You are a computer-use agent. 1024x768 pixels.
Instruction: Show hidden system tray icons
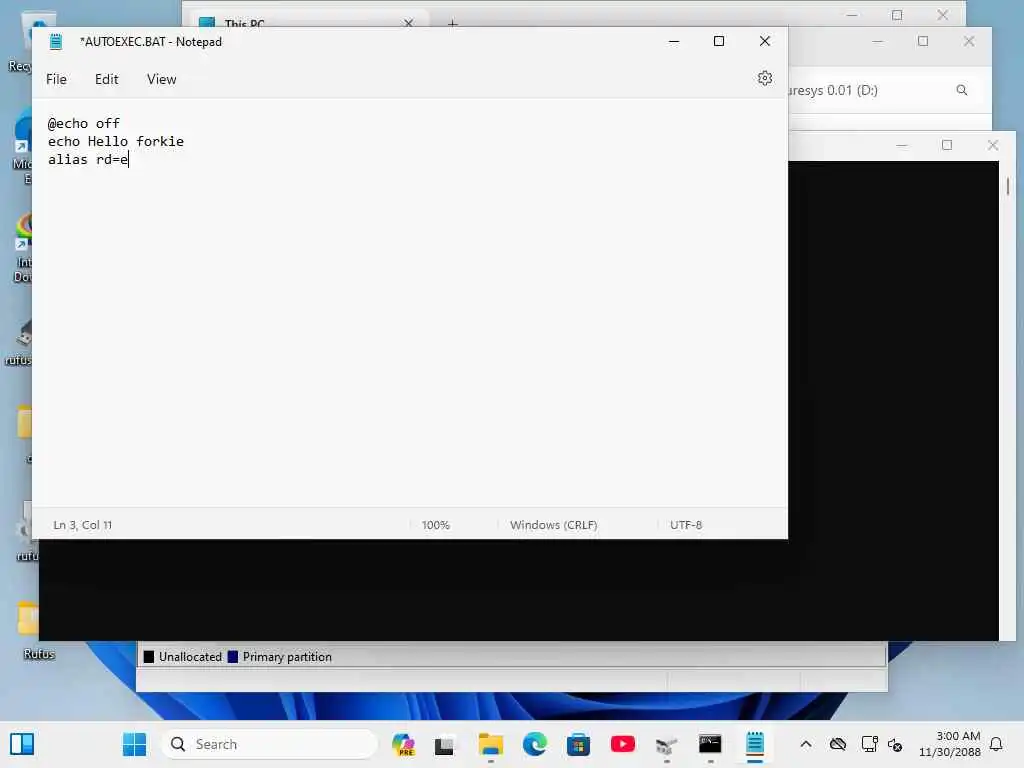click(806, 744)
